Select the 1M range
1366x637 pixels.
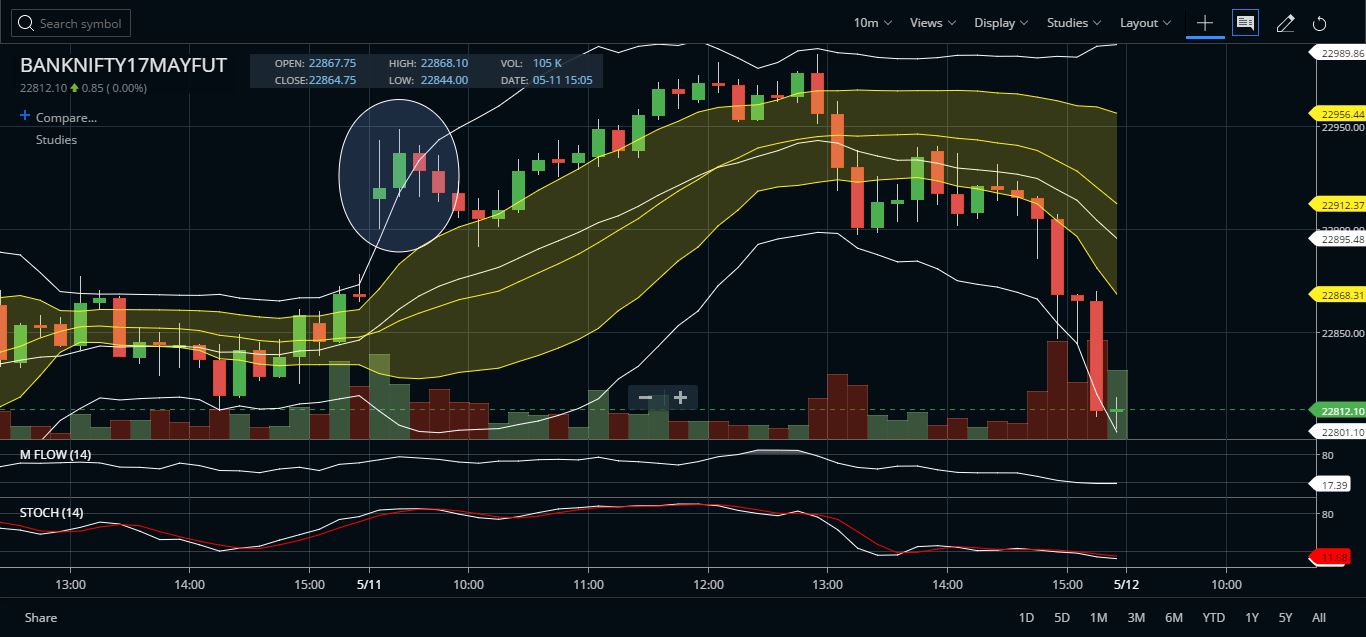click(1099, 618)
